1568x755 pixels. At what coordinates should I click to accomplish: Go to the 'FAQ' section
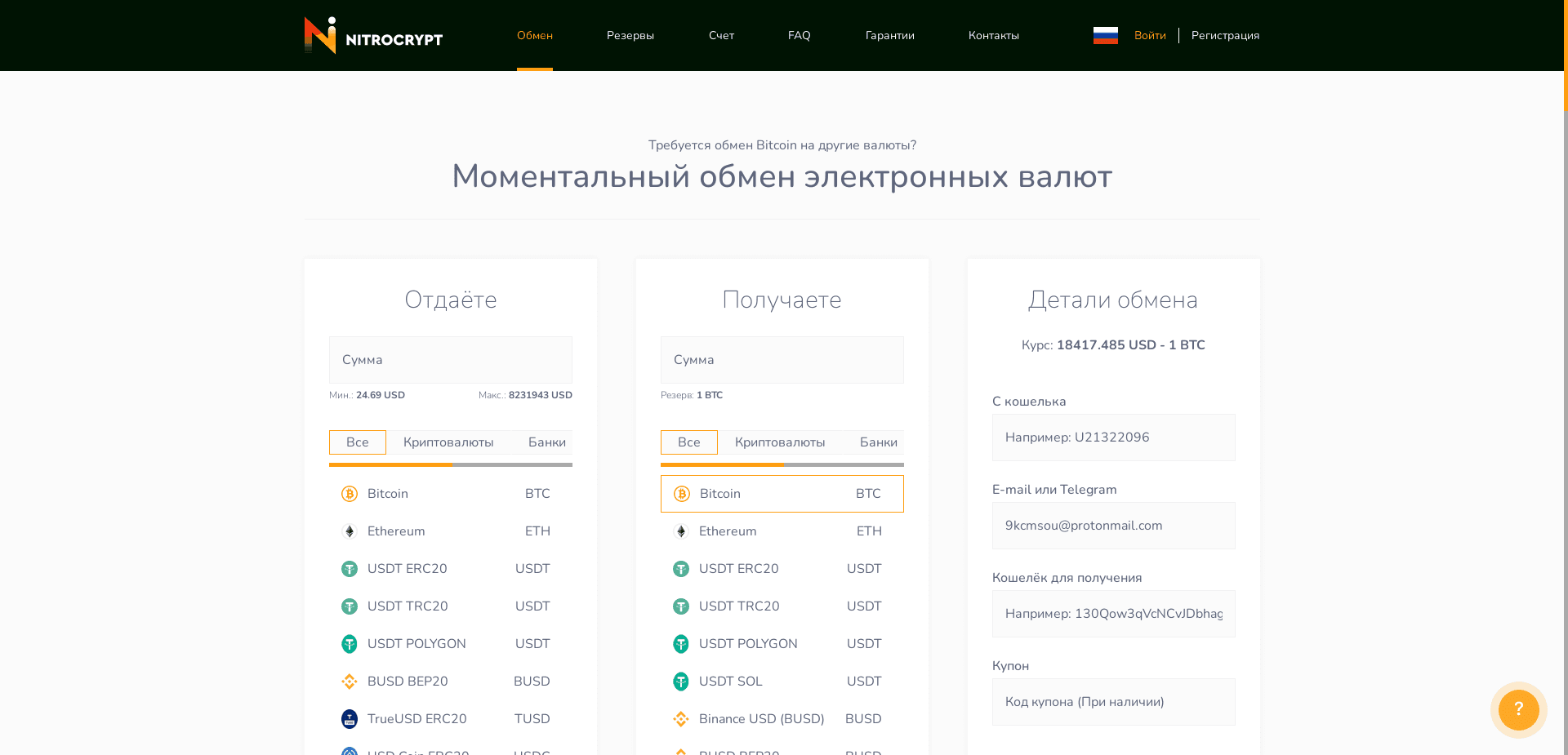[799, 35]
